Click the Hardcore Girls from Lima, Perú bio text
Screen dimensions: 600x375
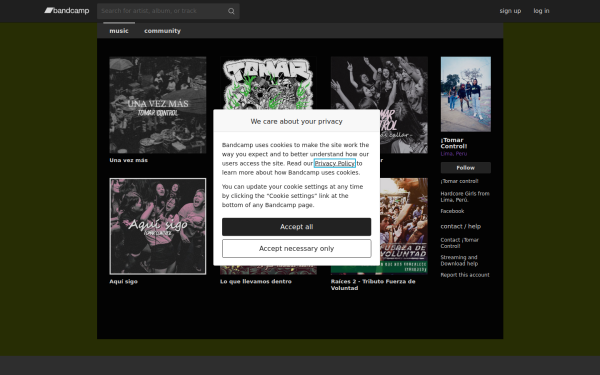465,197
